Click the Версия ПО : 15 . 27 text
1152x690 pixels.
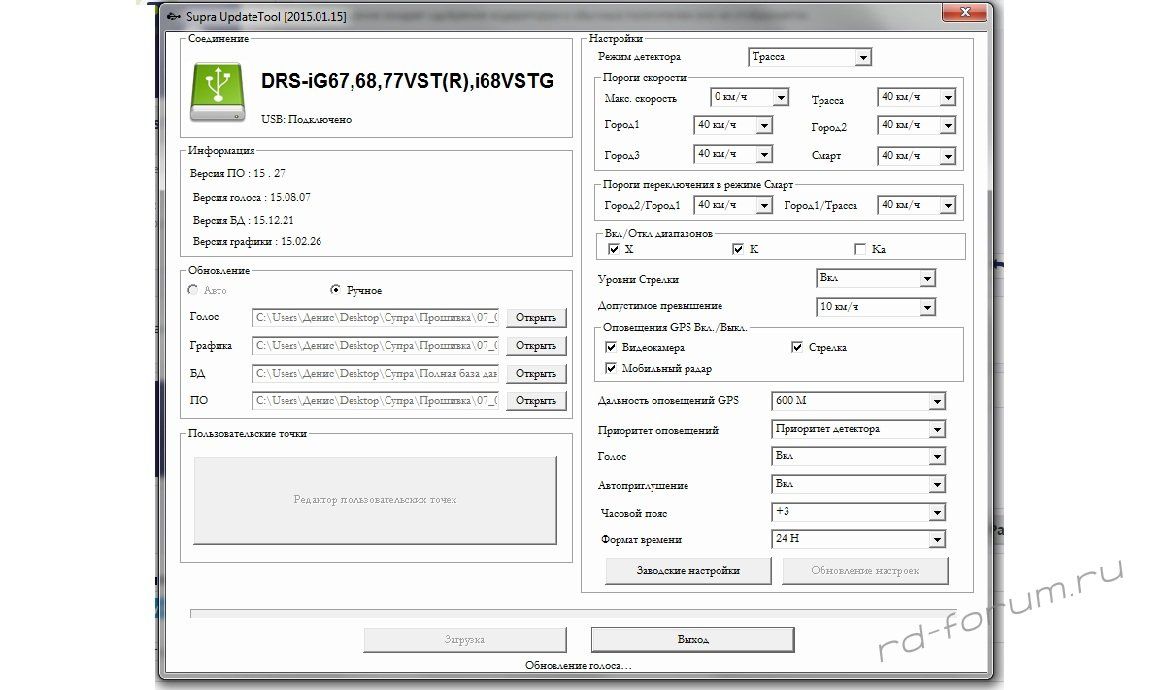(237, 173)
